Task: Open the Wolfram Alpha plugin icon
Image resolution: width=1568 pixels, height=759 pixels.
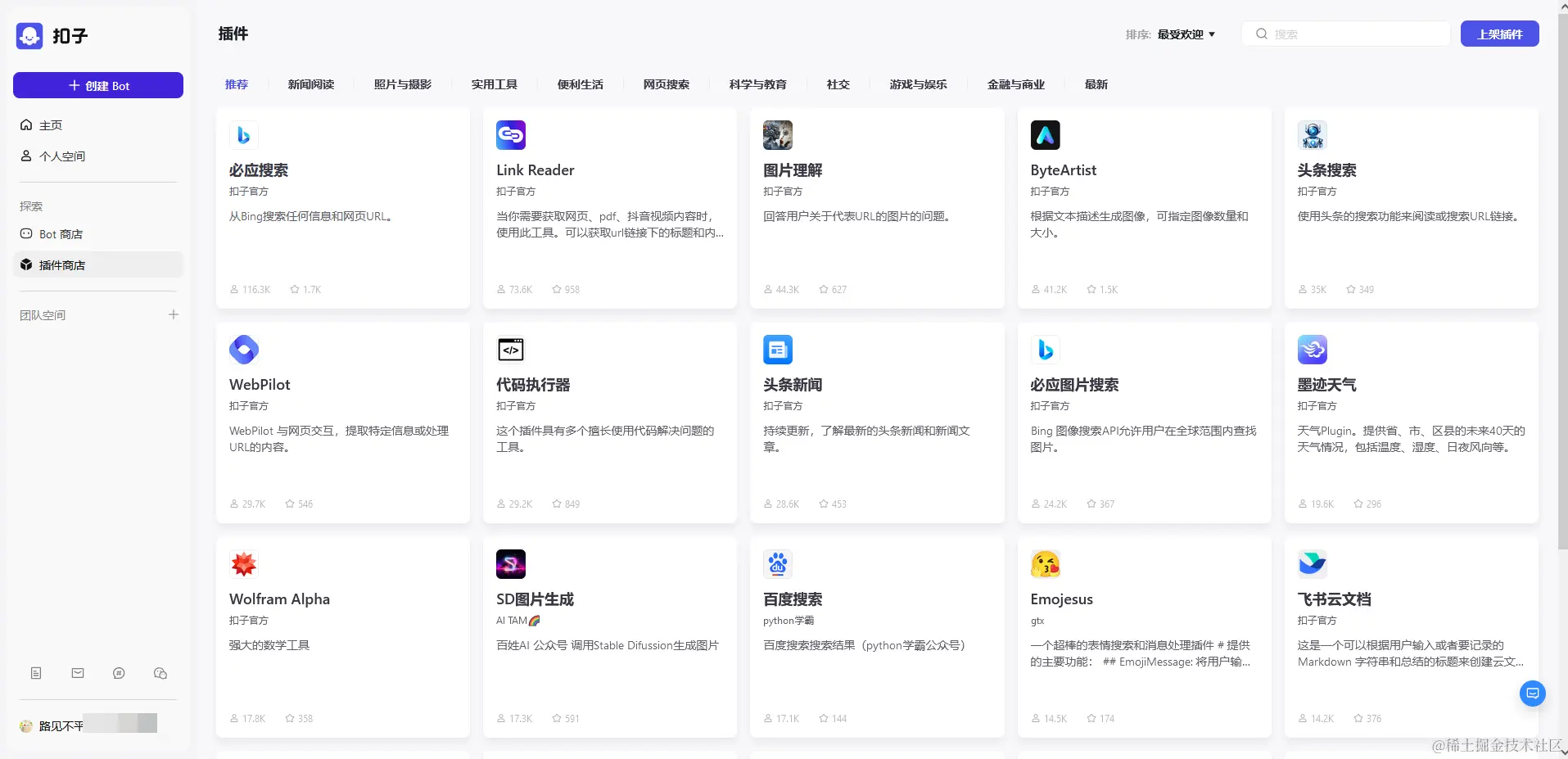Action: (244, 564)
